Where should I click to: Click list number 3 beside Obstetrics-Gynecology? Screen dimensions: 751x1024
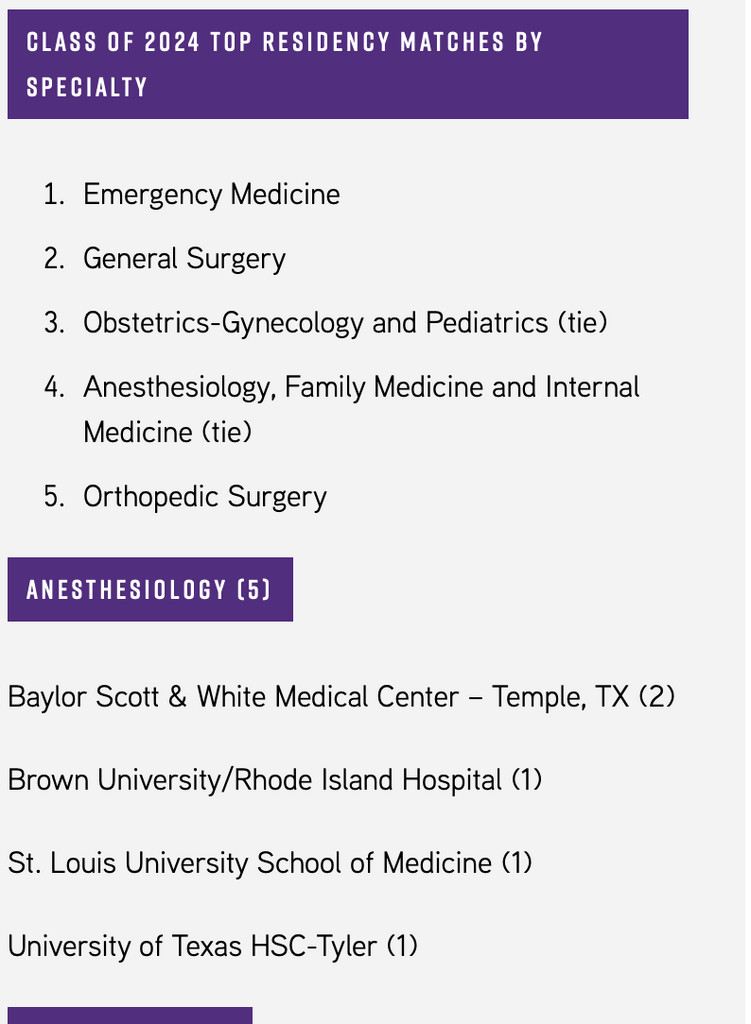[54, 323]
